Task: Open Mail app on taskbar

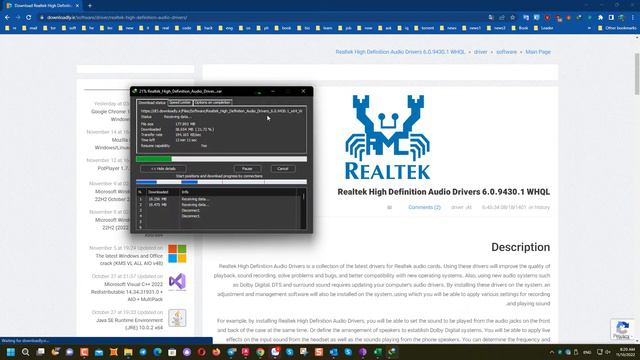Action: tap(99, 352)
